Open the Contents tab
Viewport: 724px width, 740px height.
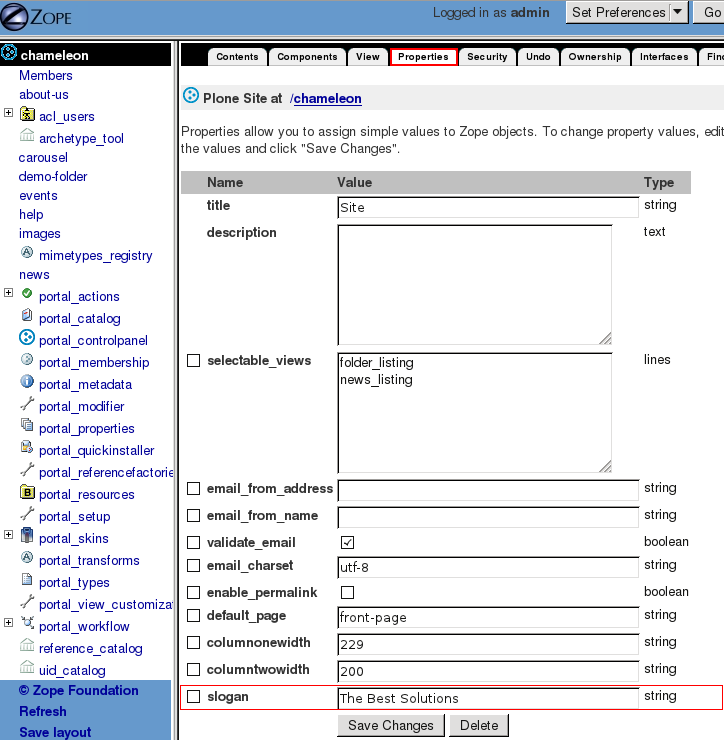click(237, 57)
